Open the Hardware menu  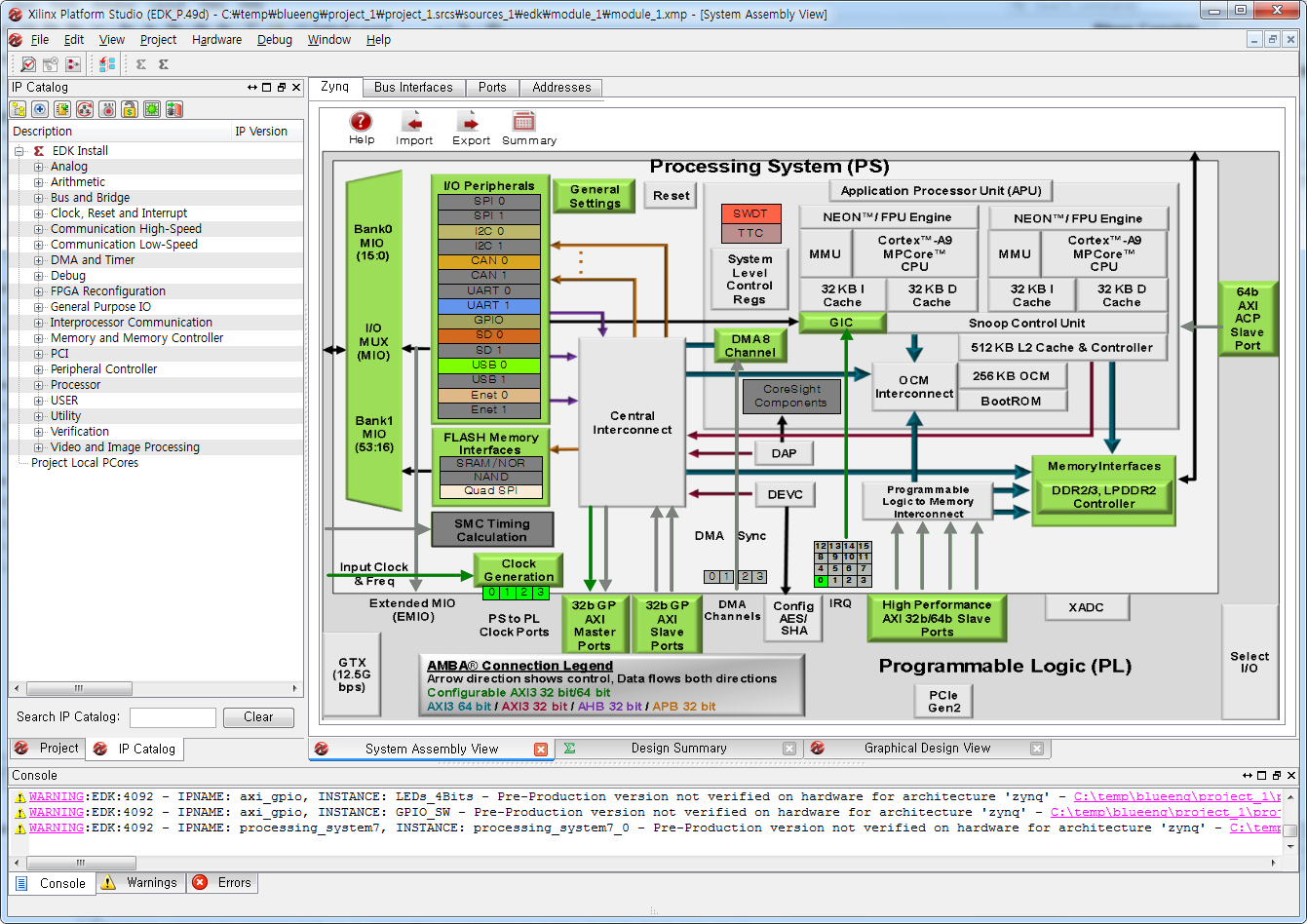(216, 40)
